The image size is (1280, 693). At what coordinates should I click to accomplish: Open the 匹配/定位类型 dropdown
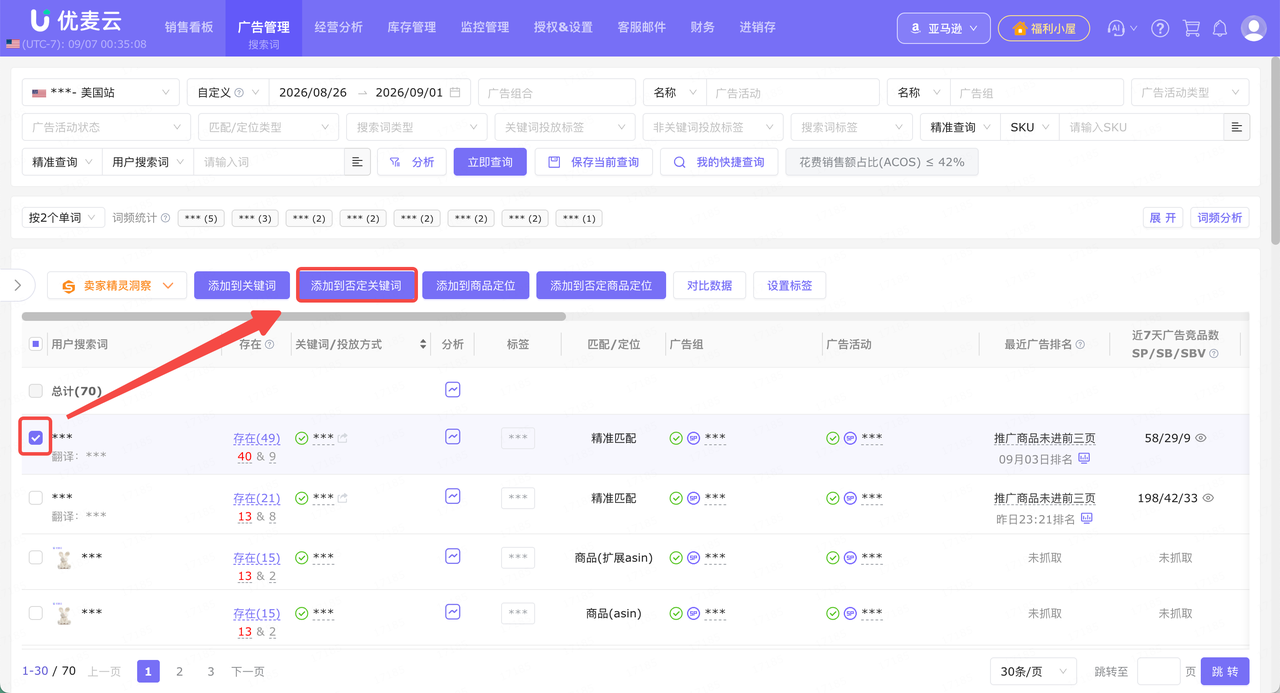click(267, 127)
